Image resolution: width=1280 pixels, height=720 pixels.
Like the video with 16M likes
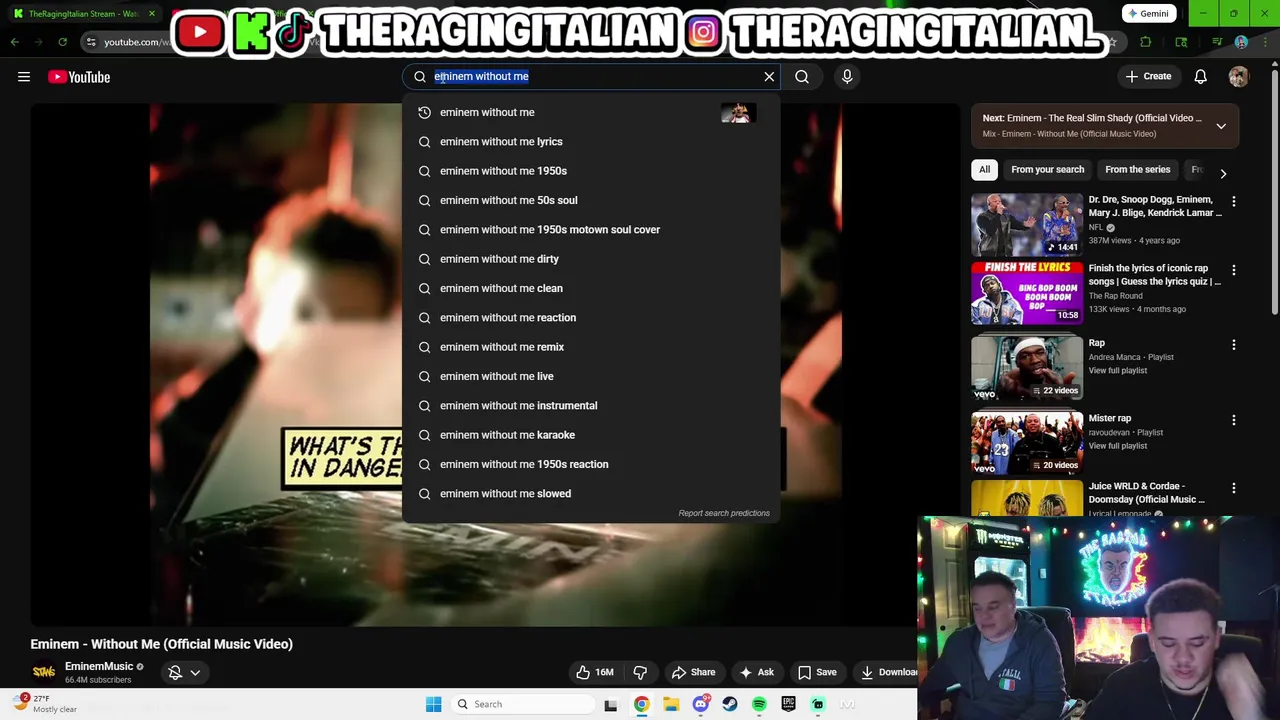(x=594, y=672)
